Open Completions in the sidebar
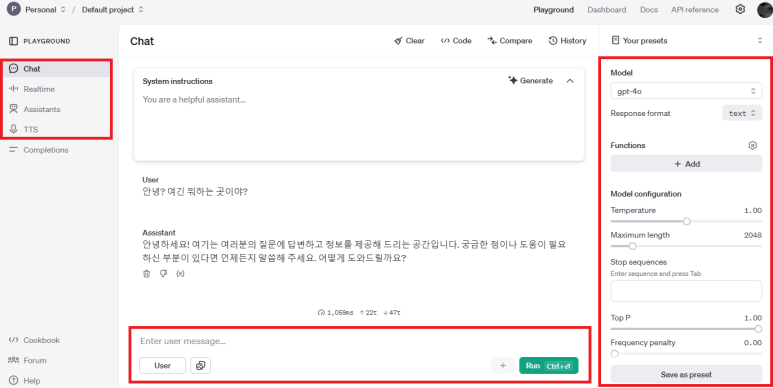 (x=39, y=150)
